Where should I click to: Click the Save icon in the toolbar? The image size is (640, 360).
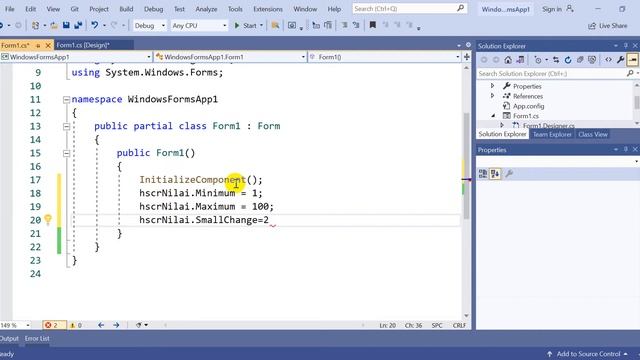click(x=66, y=25)
